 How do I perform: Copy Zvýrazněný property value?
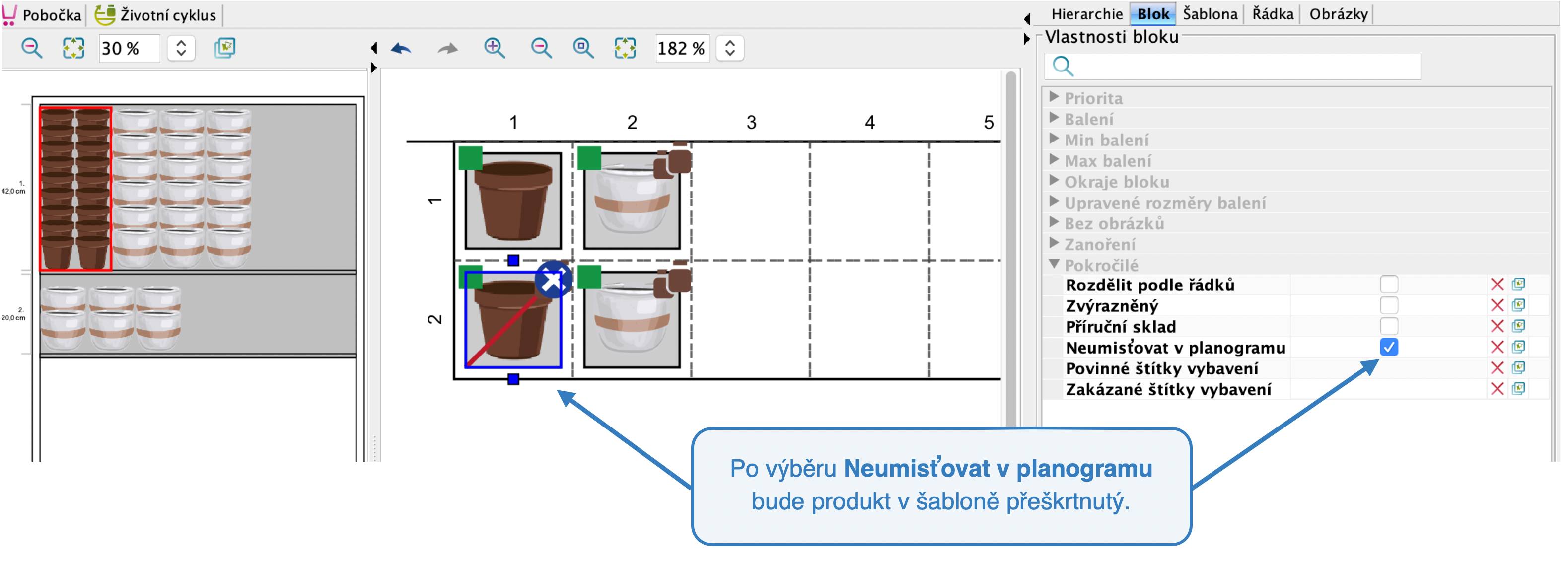coord(1518,305)
